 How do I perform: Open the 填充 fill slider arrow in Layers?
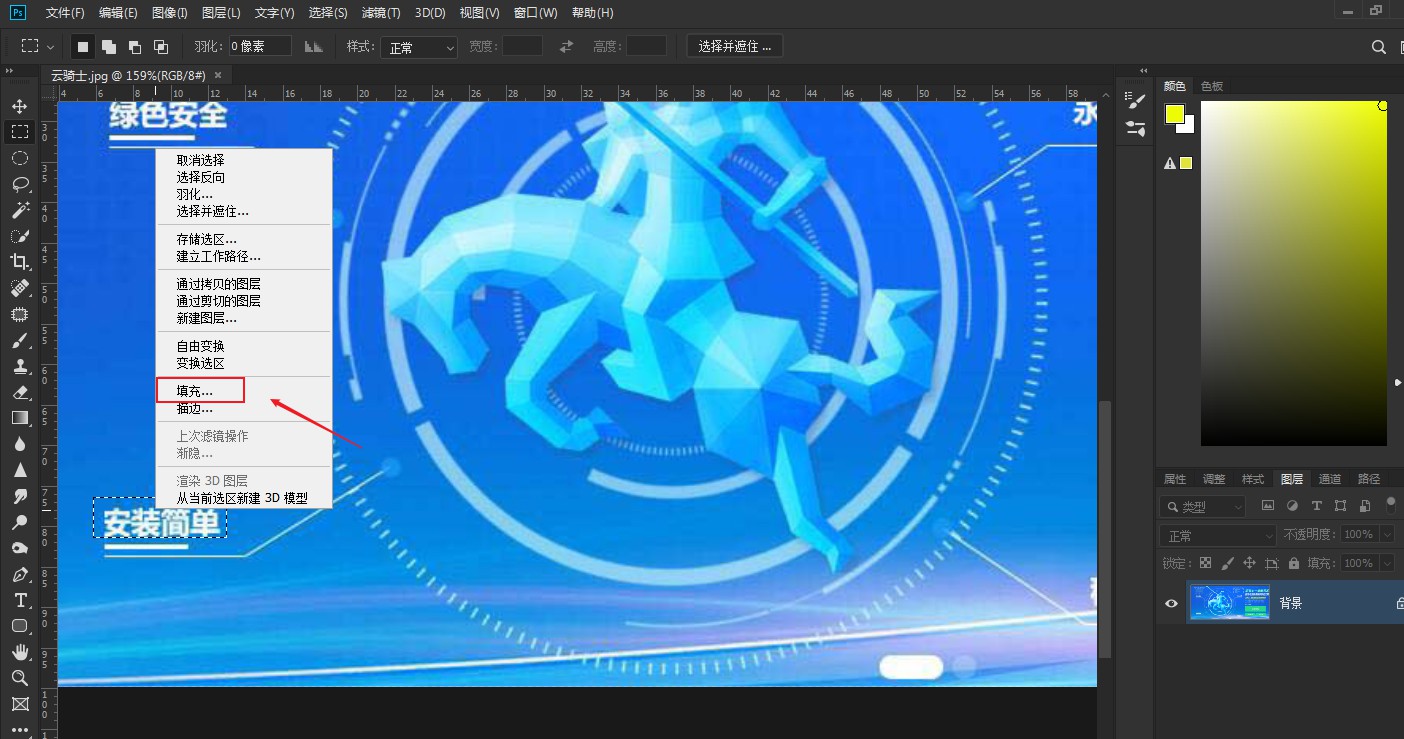tap(1387, 563)
